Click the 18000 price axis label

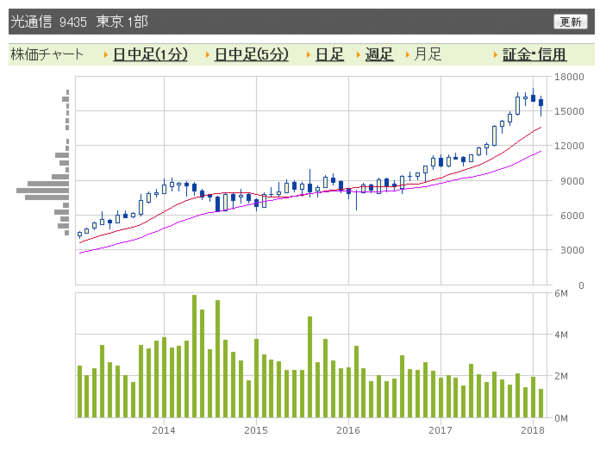[571, 77]
